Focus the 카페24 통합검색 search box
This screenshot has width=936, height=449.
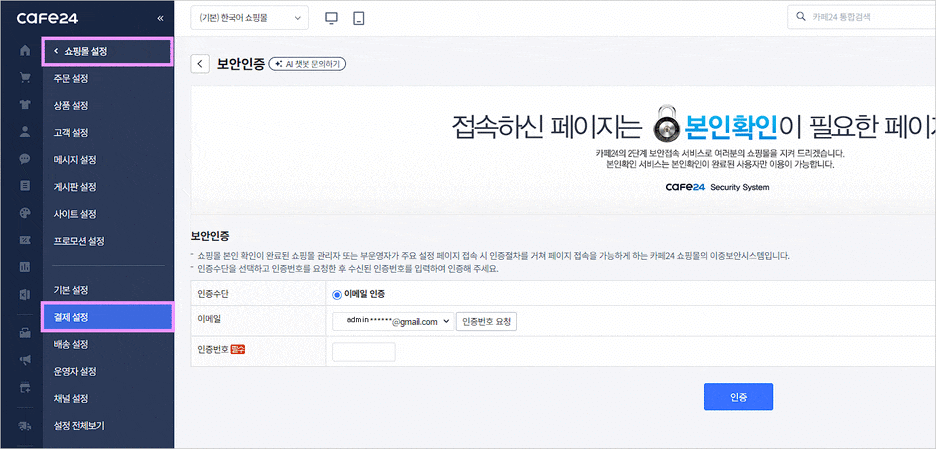(x=863, y=17)
